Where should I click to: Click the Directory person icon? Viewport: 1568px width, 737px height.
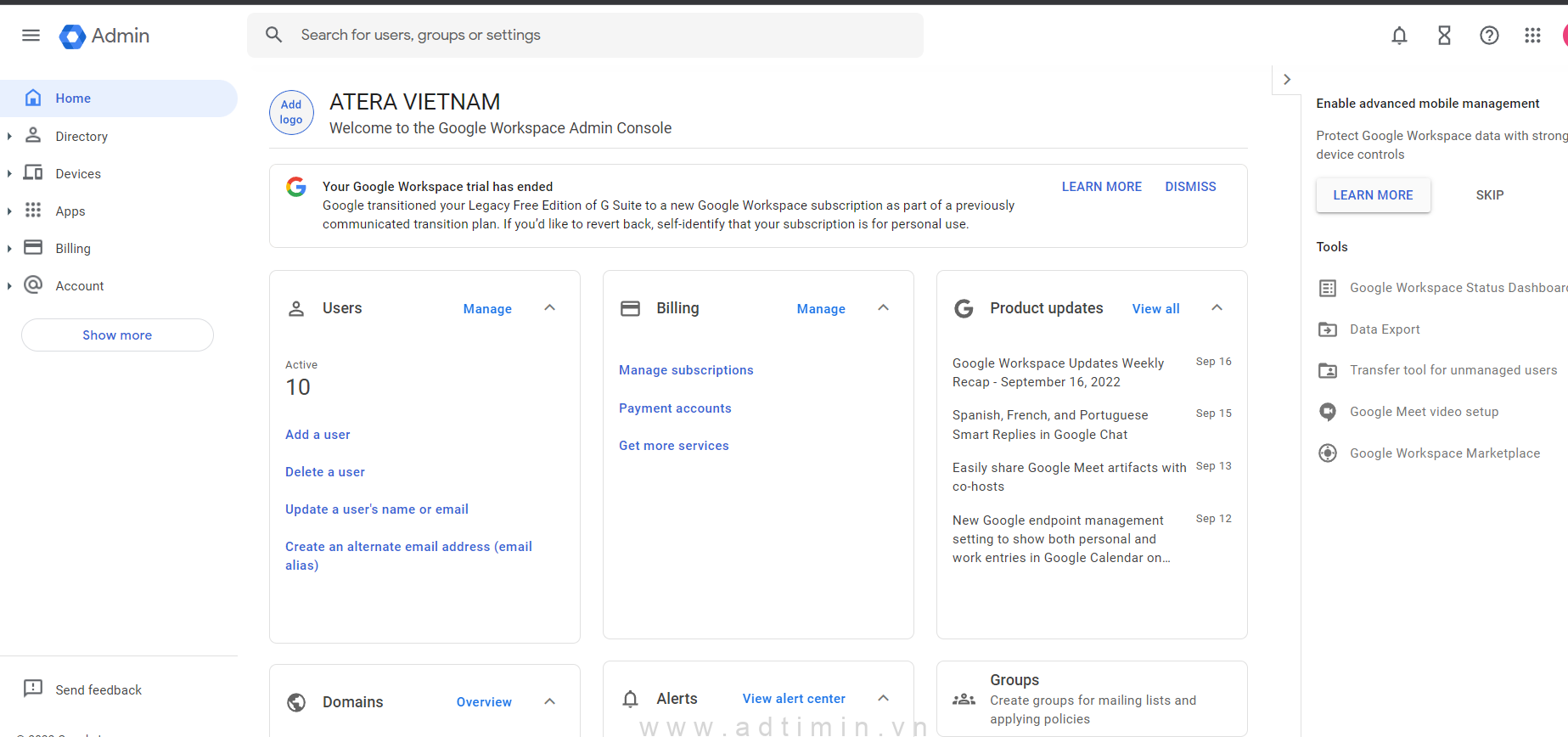(x=33, y=135)
